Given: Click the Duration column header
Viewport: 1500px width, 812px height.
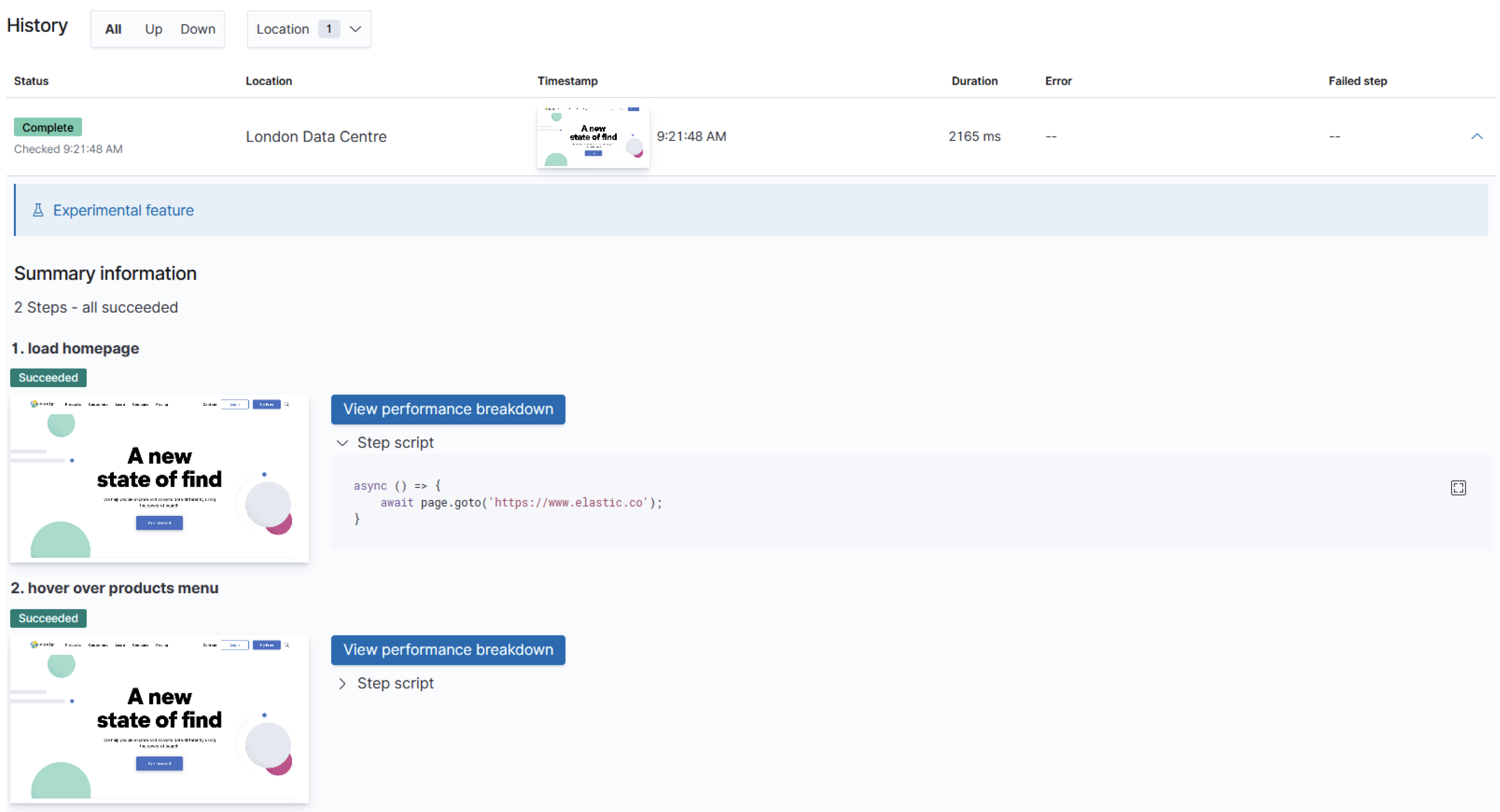Looking at the screenshot, I should click(974, 81).
